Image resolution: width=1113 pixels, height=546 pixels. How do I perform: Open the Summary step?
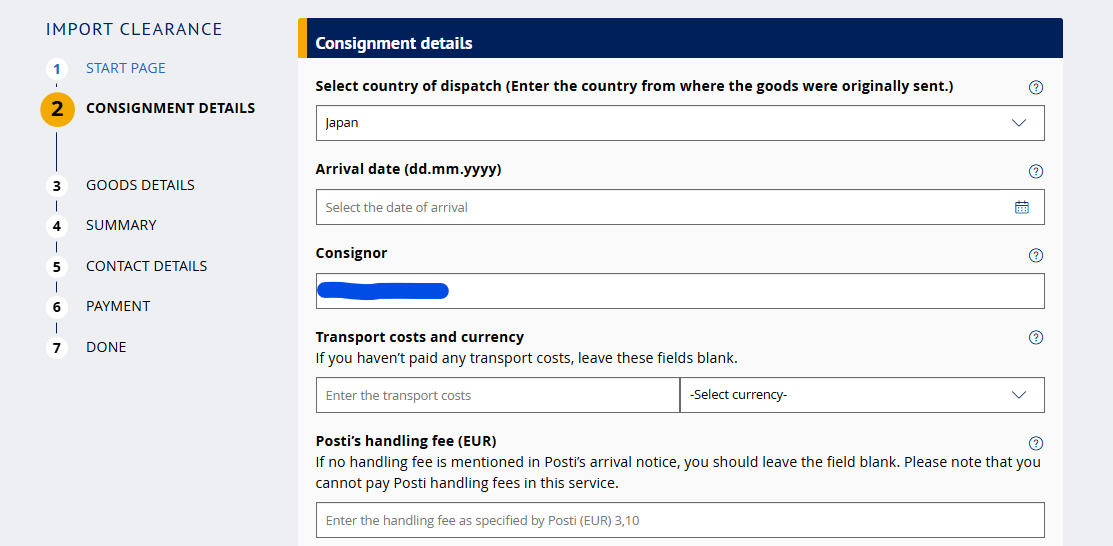point(121,225)
